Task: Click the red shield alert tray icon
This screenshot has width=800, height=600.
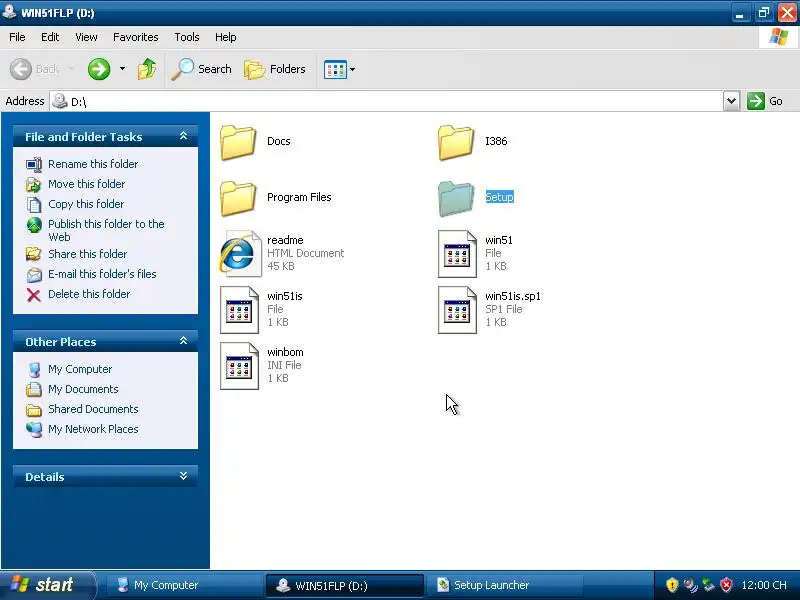Action: (x=726, y=585)
